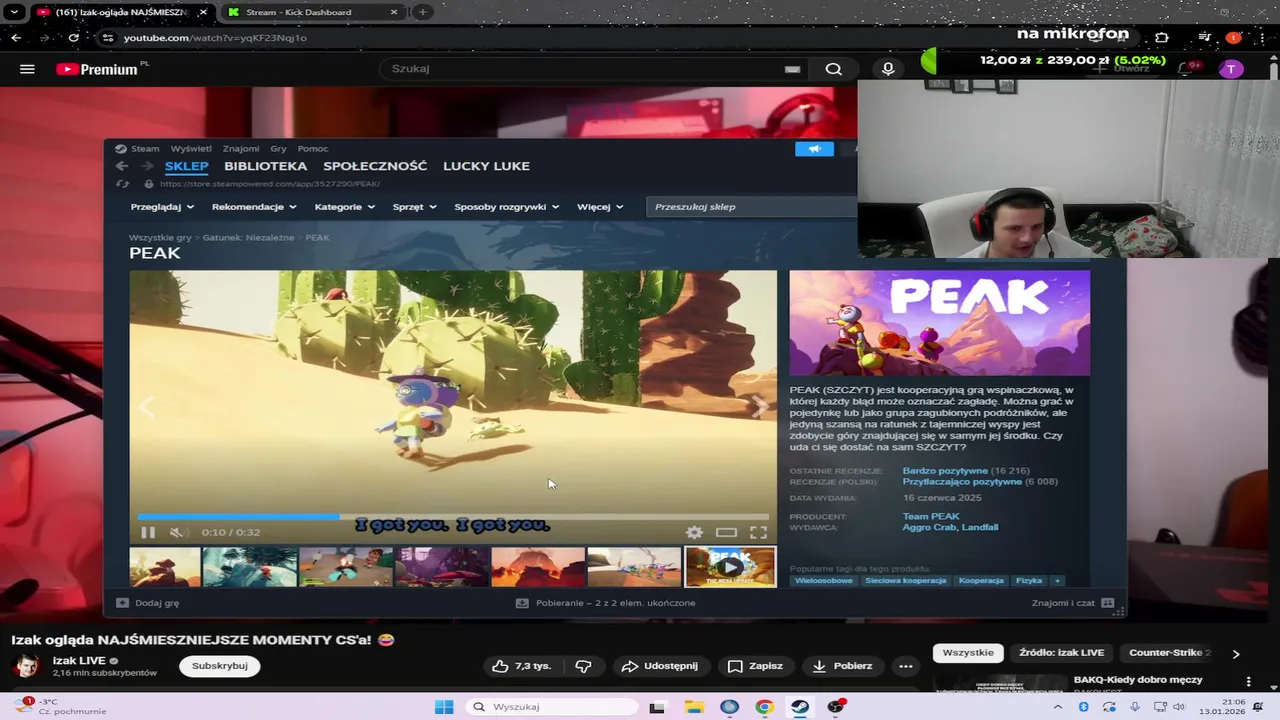1280x720 pixels.
Task: Open the Steam menu in Steam client
Action: tap(144, 149)
